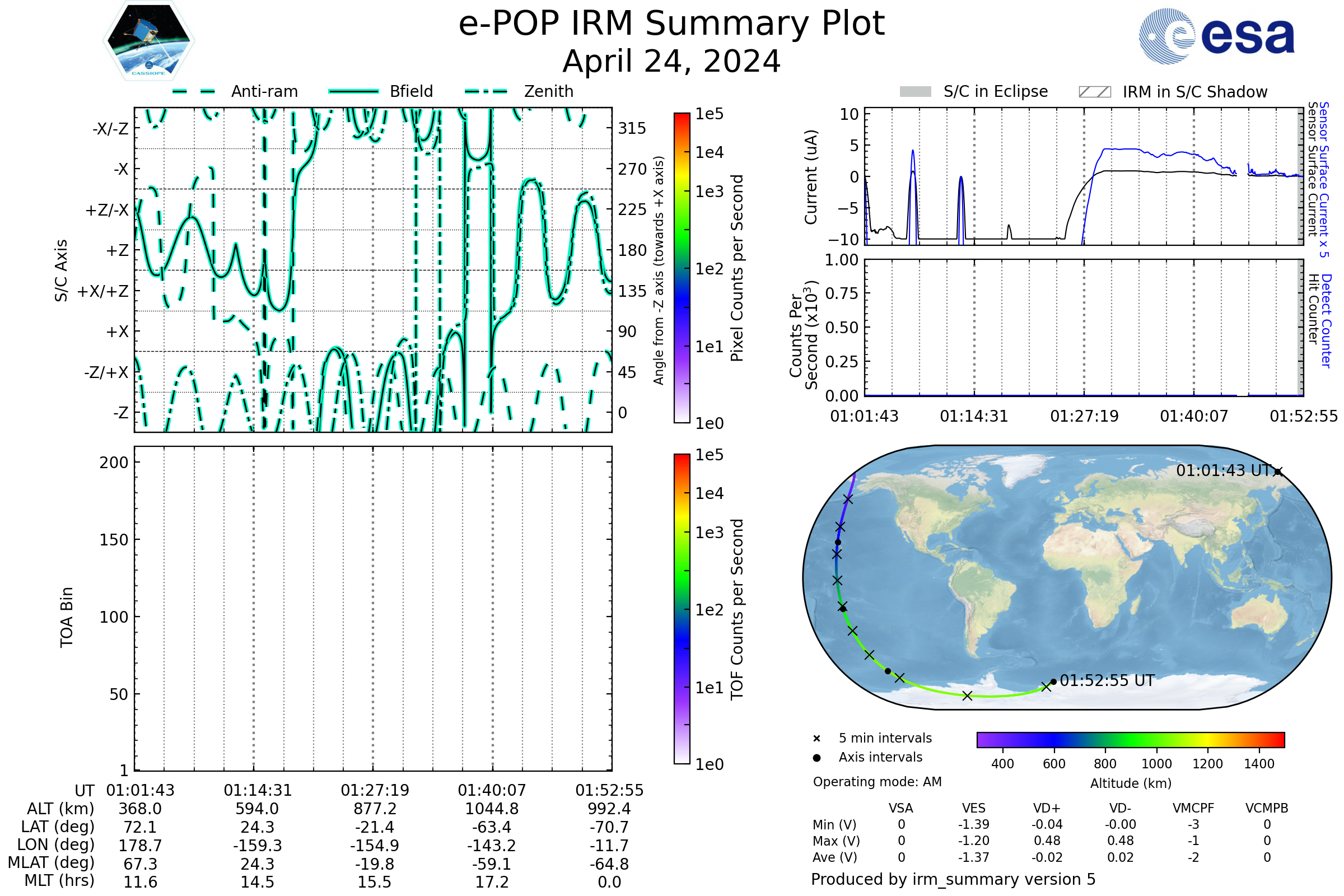Click the April 24, 2024 date text
This screenshot has height=896, width=1344.
tap(671, 62)
